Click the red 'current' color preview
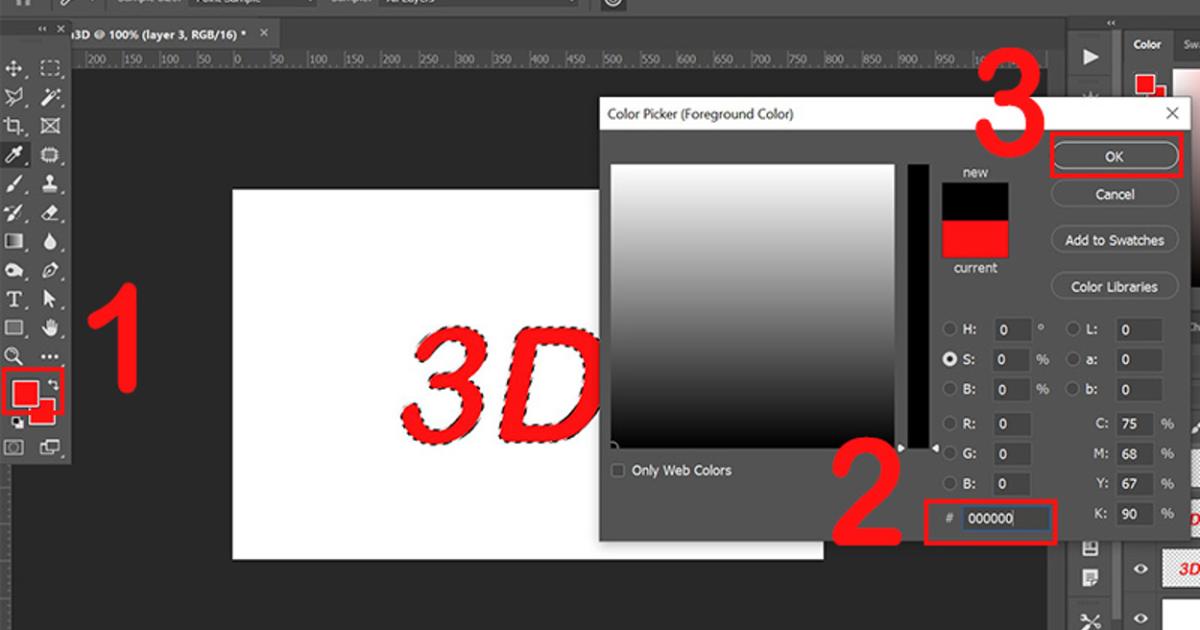1200x630 pixels. pos(975,240)
